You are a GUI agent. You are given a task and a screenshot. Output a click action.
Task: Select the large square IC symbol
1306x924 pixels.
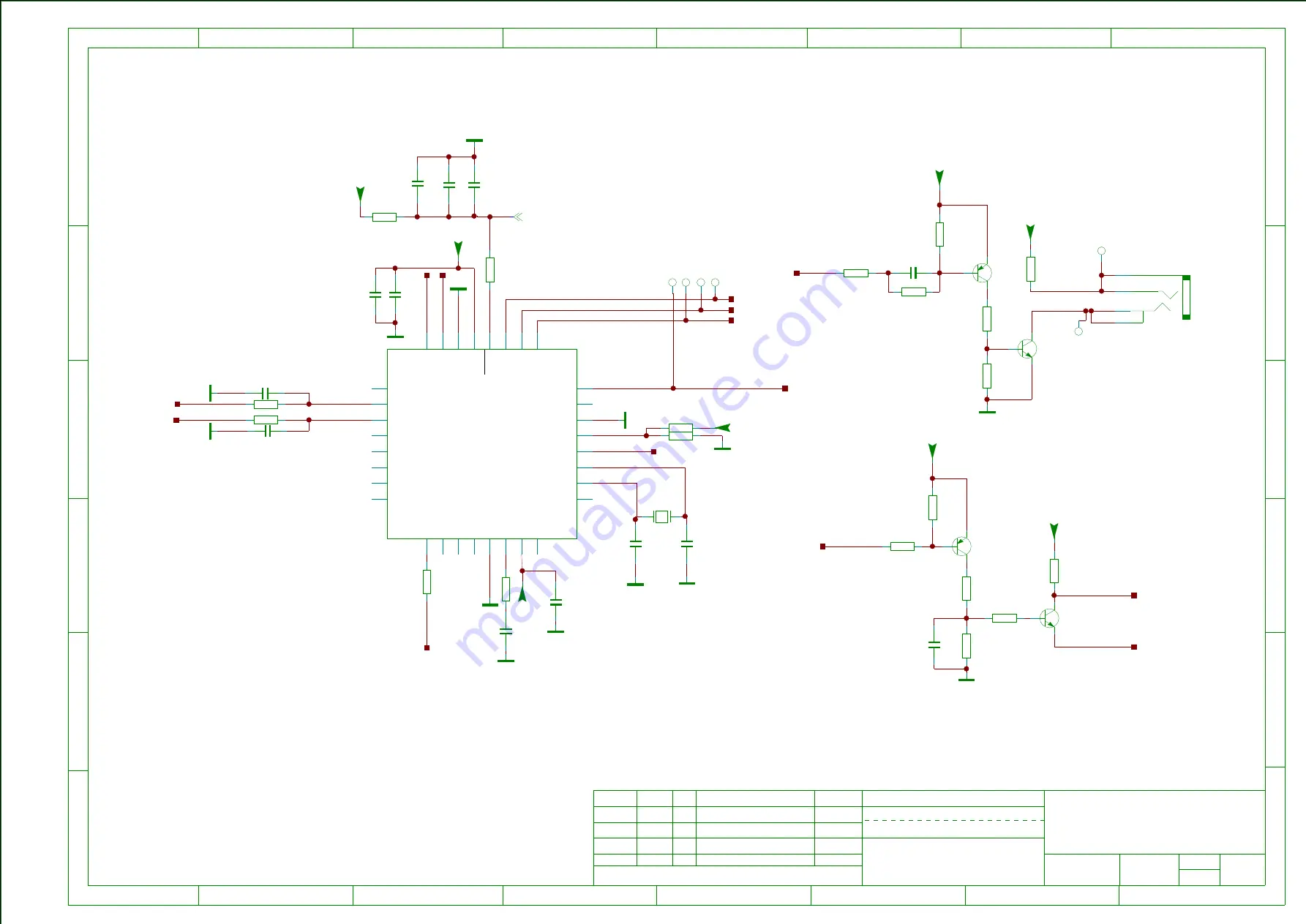(x=481, y=444)
